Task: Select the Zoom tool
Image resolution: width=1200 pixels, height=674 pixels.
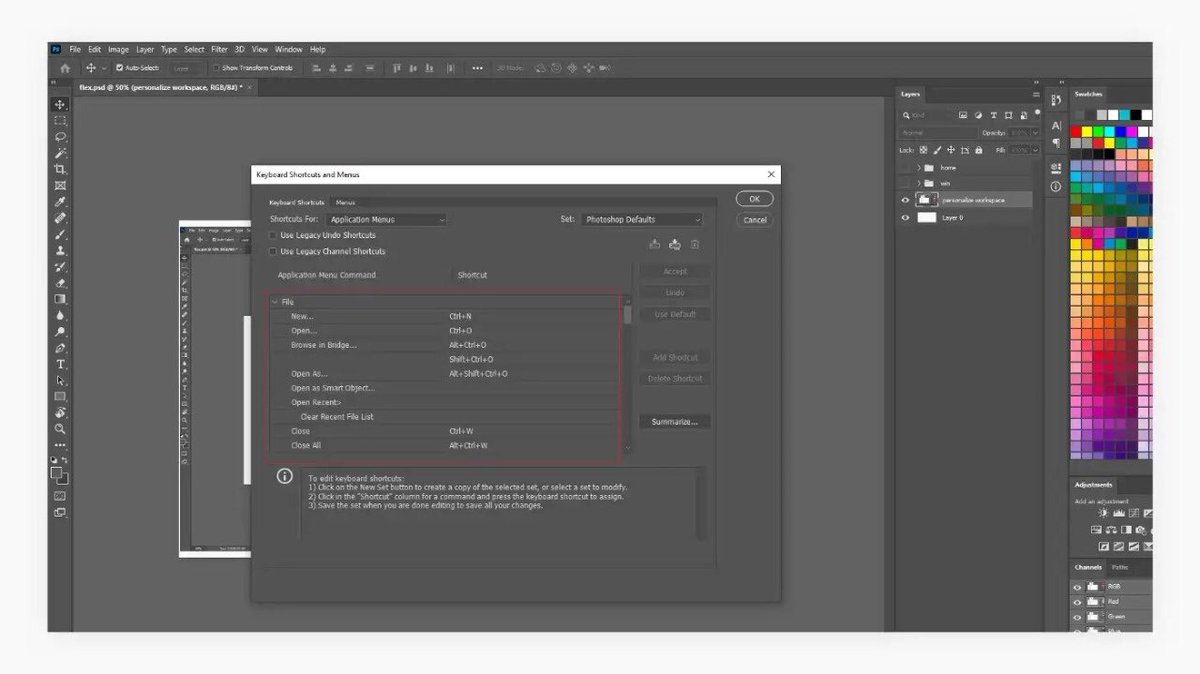Action: pos(60,428)
